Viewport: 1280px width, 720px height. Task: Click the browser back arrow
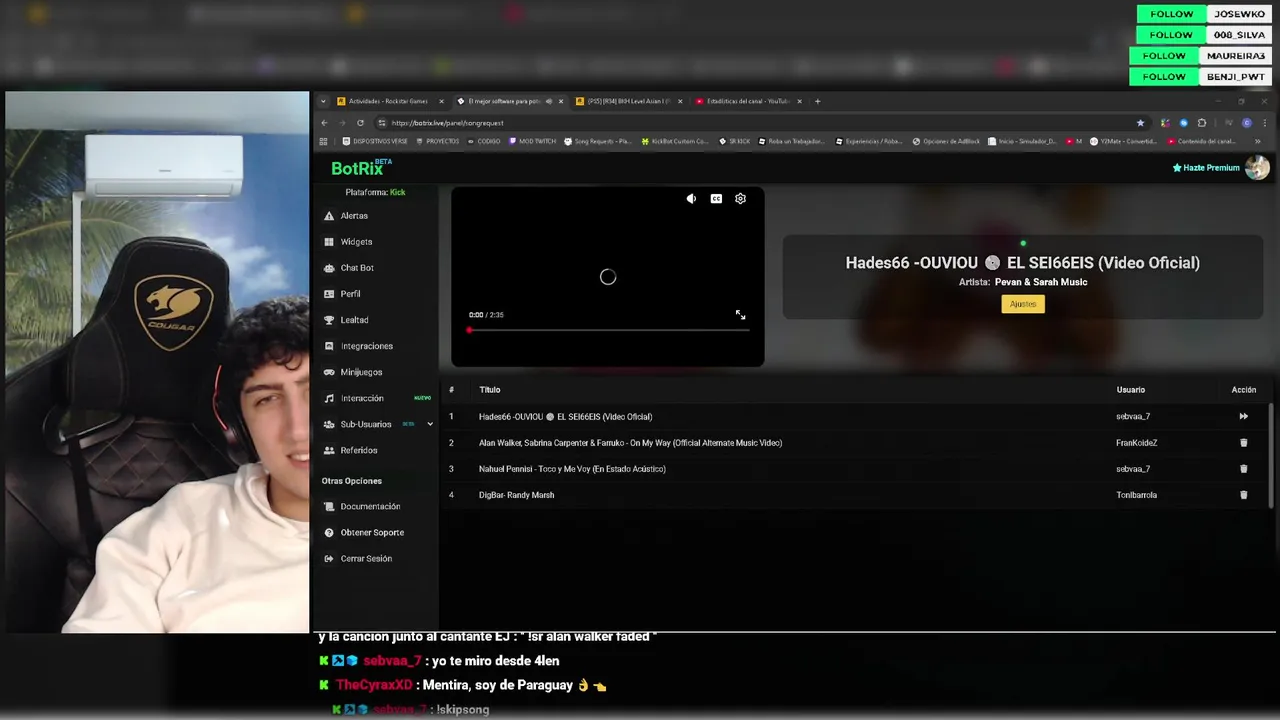coord(324,123)
